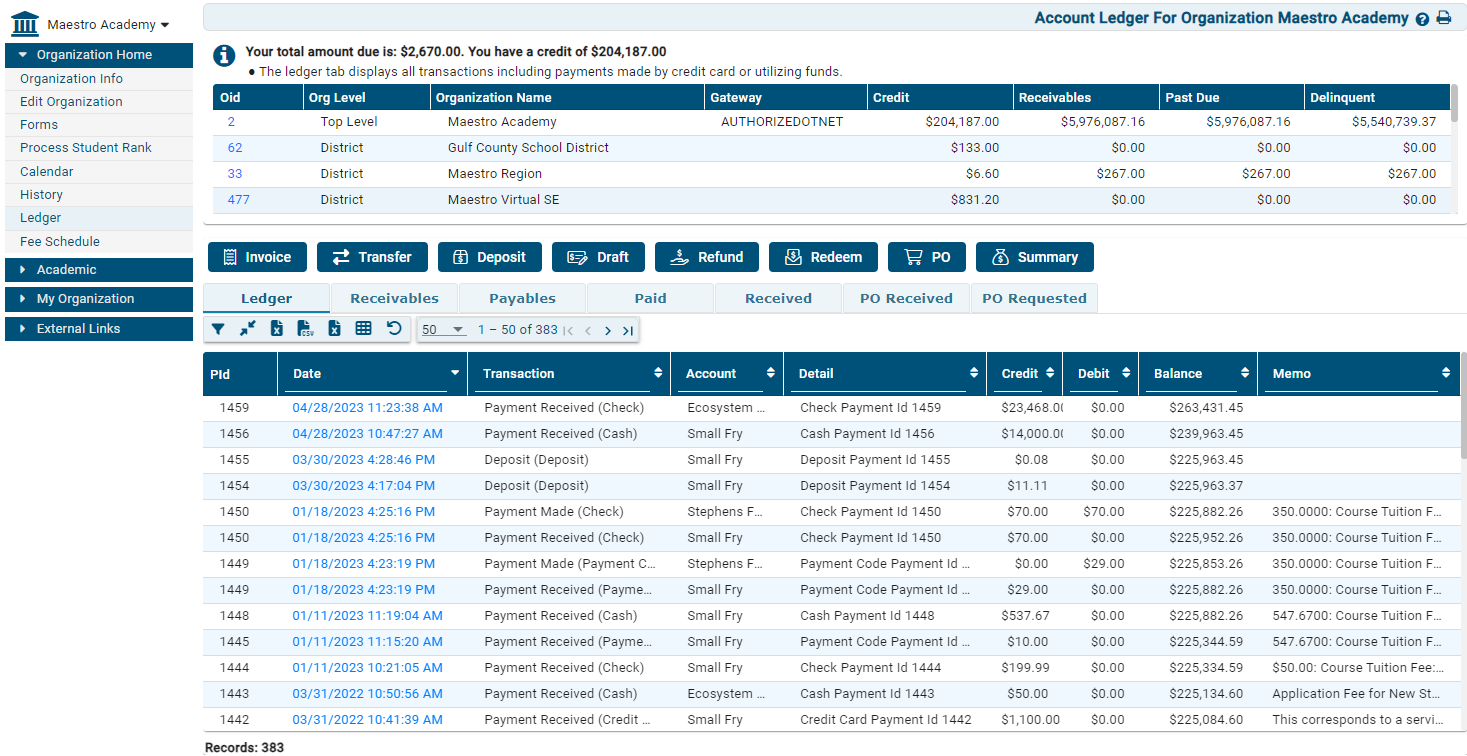This screenshot has height=756, width=1467.
Task: Reset grid with the circular arrow icon
Action: tap(394, 329)
